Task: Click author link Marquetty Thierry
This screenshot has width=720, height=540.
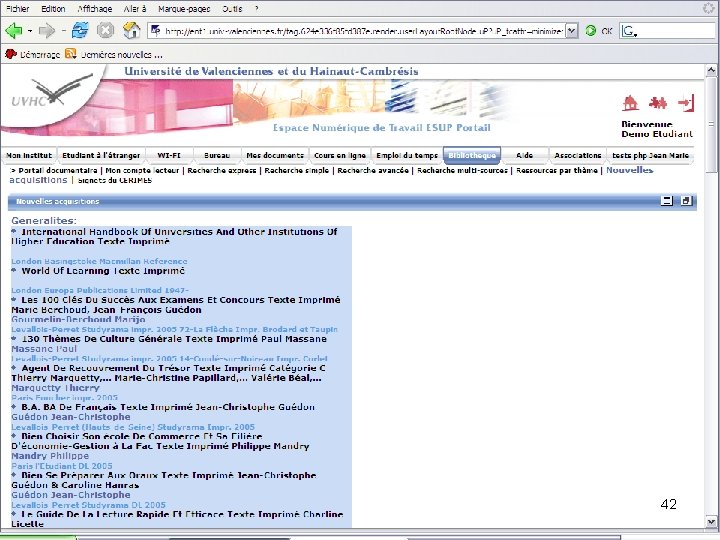Action: (56, 388)
